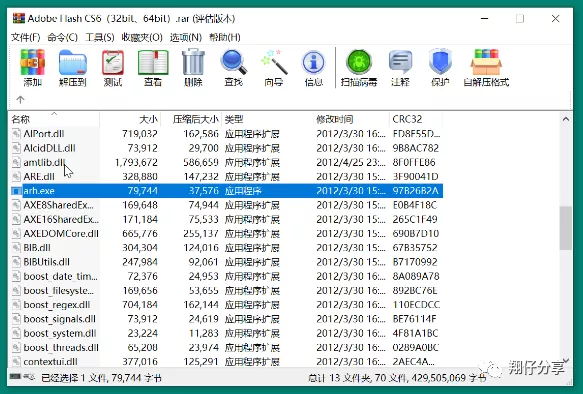The width and height of the screenshot is (583, 394).
Task: Click the 自解压格式 (SFX) box icon
Action: click(486, 62)
